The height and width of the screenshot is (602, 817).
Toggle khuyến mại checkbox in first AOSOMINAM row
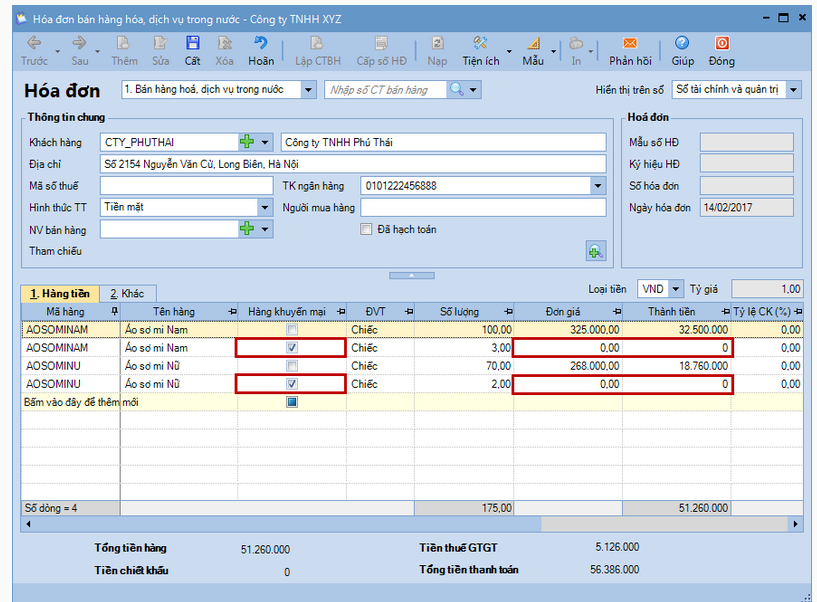(x=292, y=330)
